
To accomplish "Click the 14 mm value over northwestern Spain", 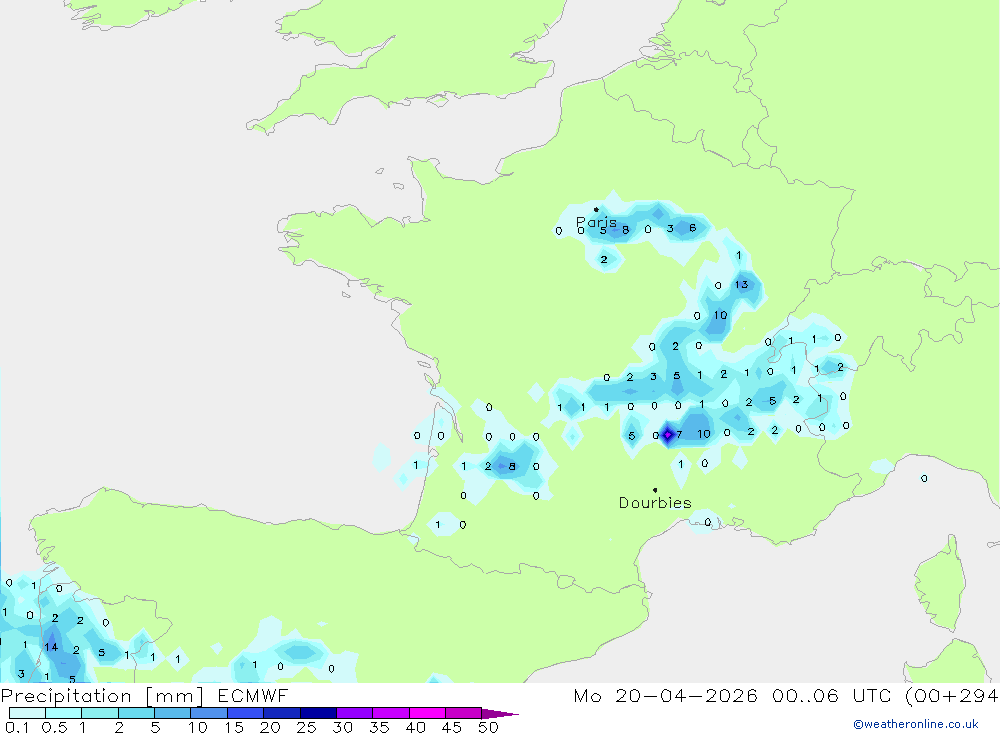I will click(x=51, y=647).
